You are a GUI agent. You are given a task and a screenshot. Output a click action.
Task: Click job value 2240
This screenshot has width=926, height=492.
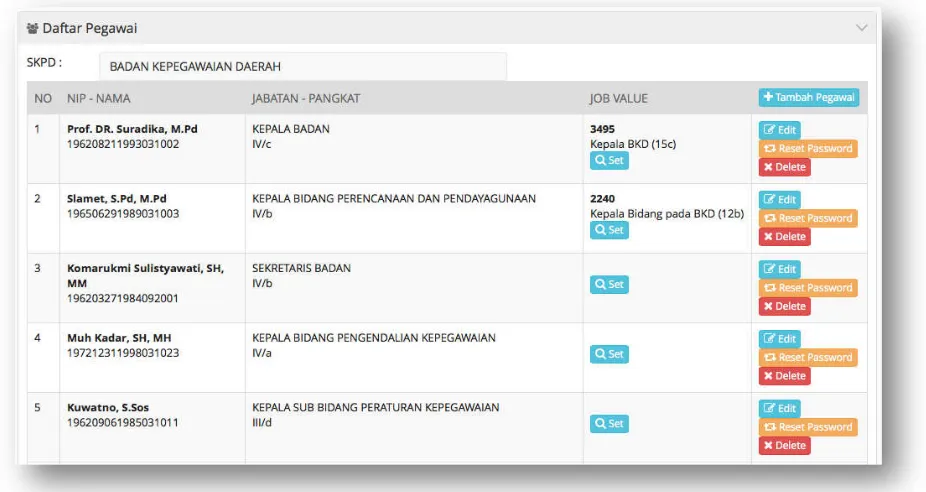(x=602, y=198)
